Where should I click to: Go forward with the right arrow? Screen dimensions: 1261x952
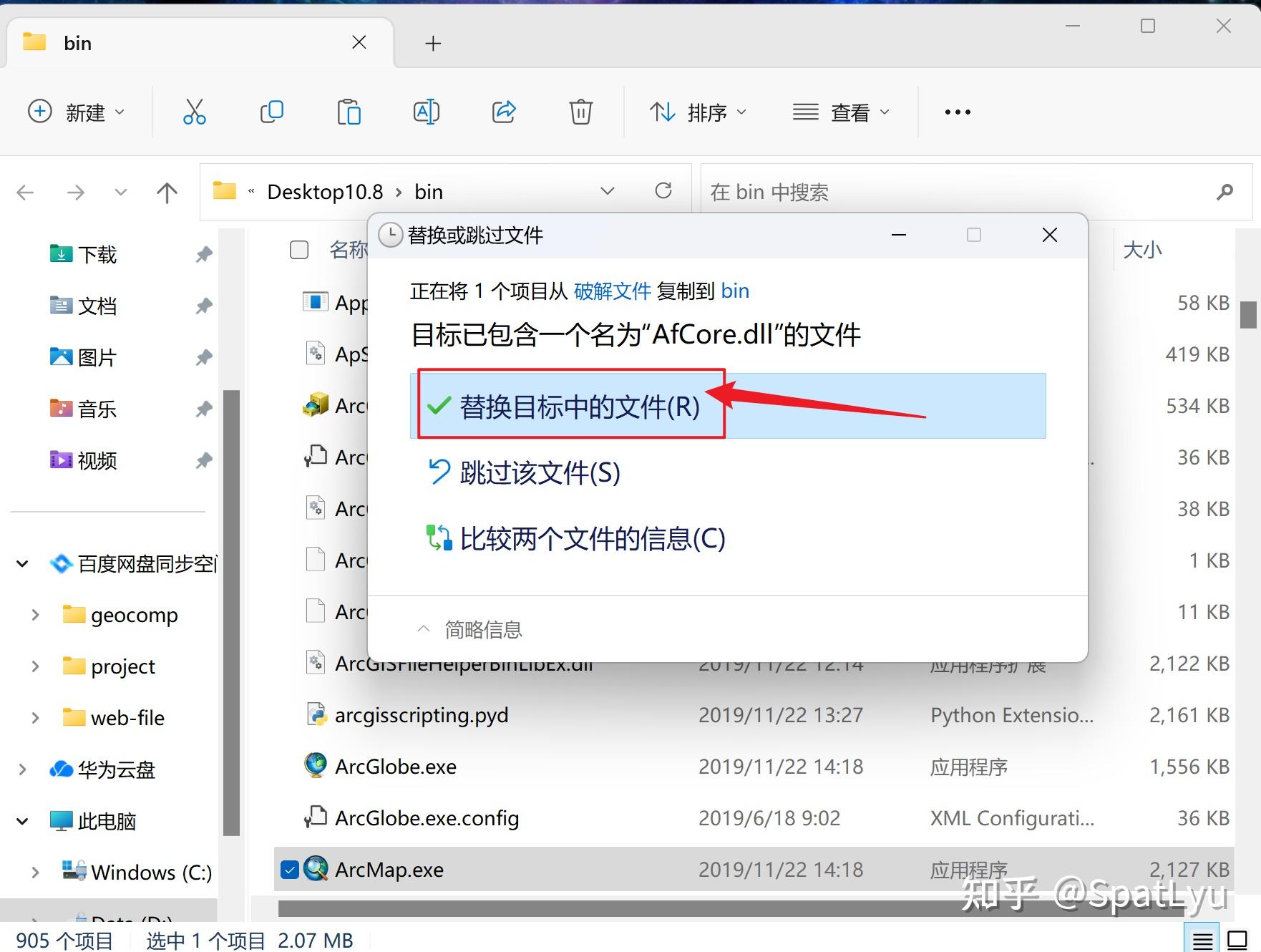(75, 192)
